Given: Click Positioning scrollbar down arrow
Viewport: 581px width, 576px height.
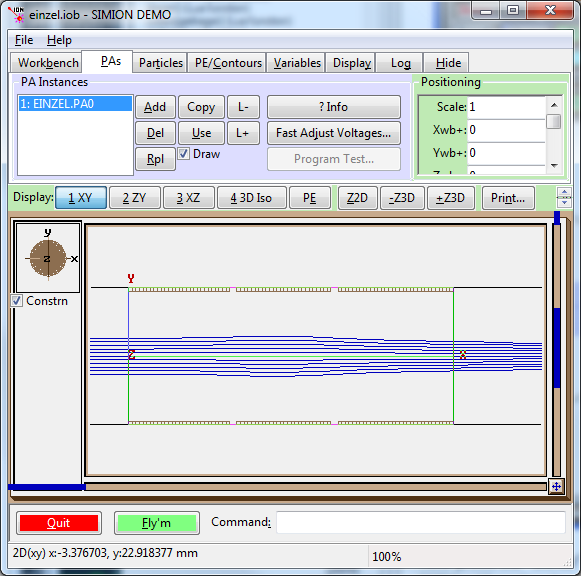Looking at the screenshot, I should tap(554, 166).
